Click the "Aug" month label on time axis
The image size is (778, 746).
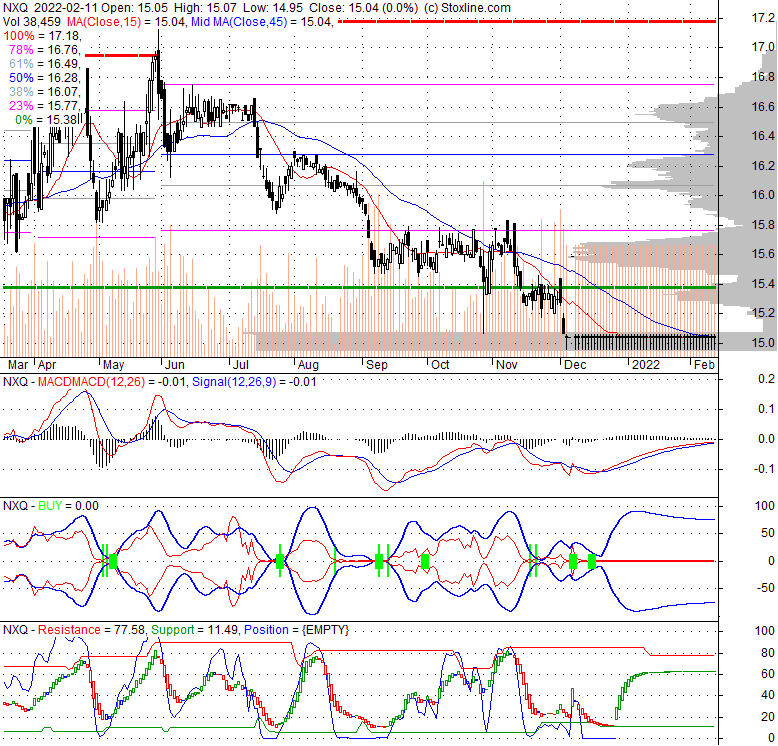coord(308,365)
